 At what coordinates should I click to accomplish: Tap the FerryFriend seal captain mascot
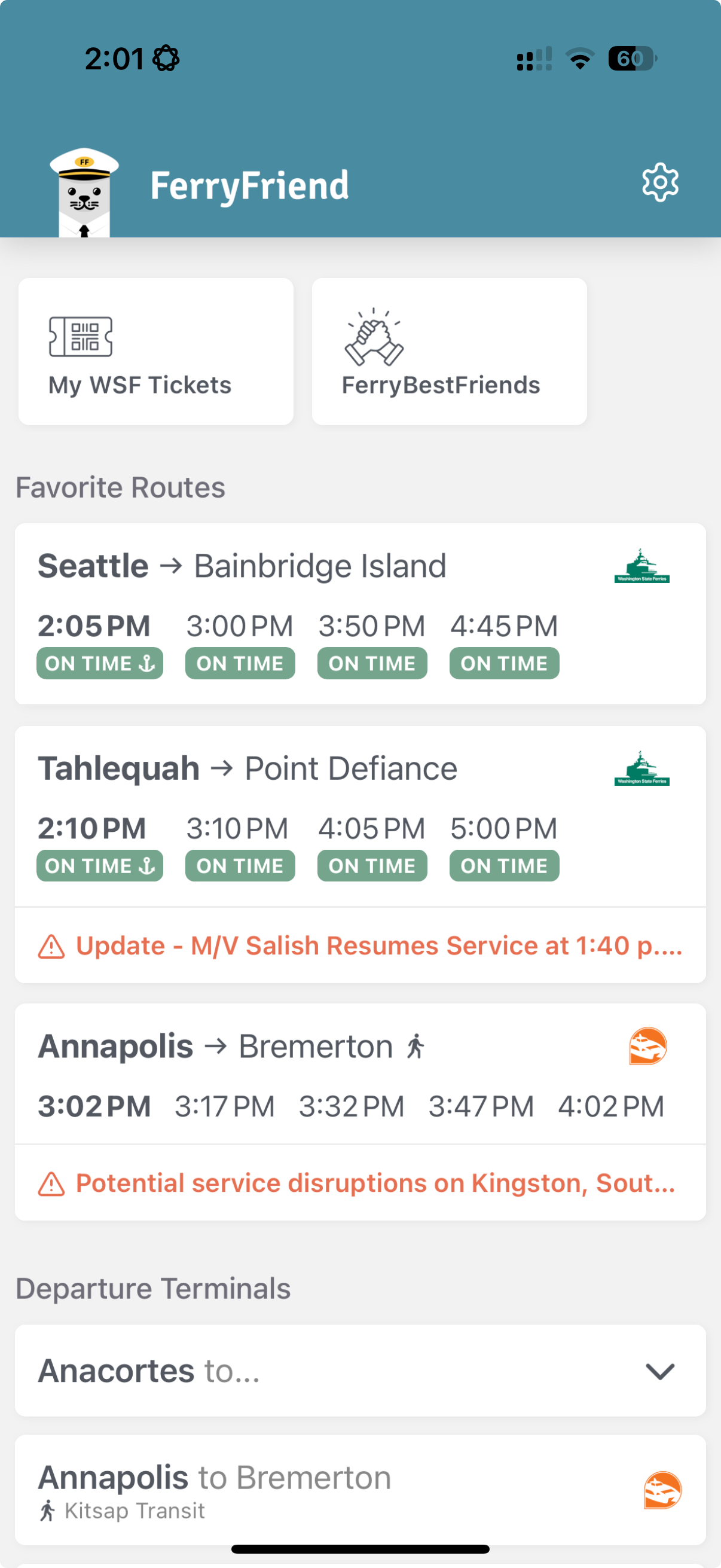84,192
